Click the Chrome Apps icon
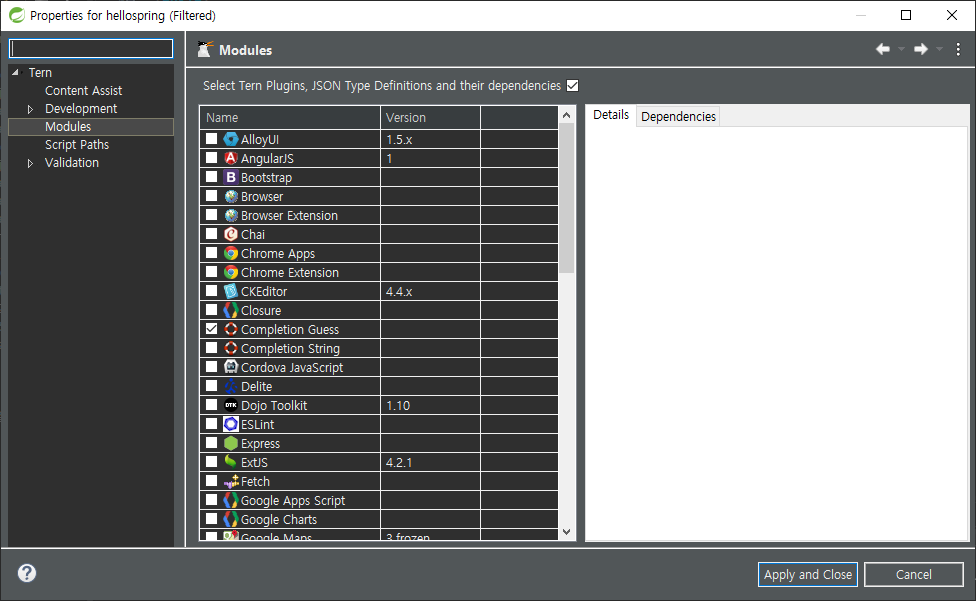Viewport: 976px width, 601px height. click(x=231, y=253)
